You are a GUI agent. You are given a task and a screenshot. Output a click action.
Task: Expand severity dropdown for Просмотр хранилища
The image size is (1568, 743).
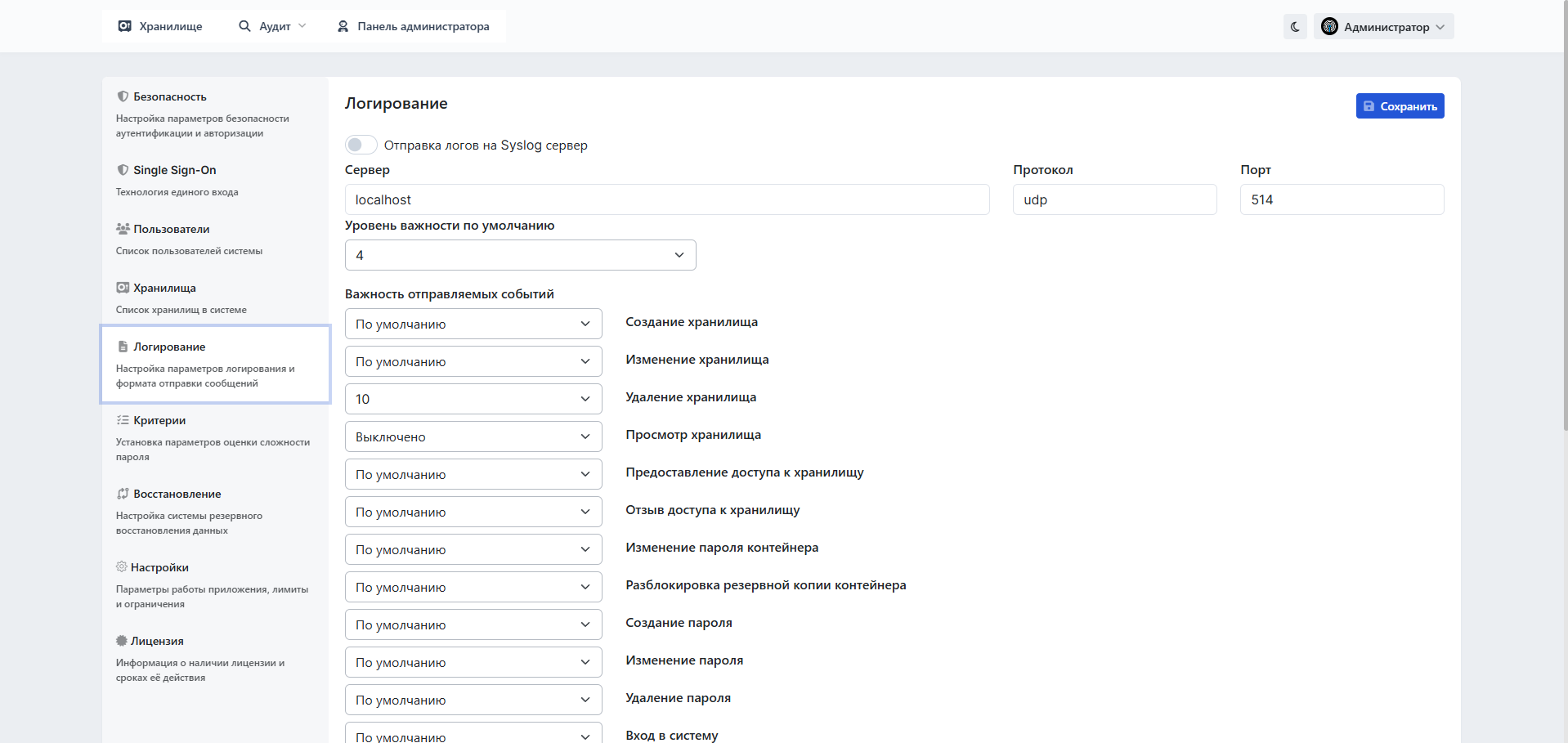coord(473,436)
